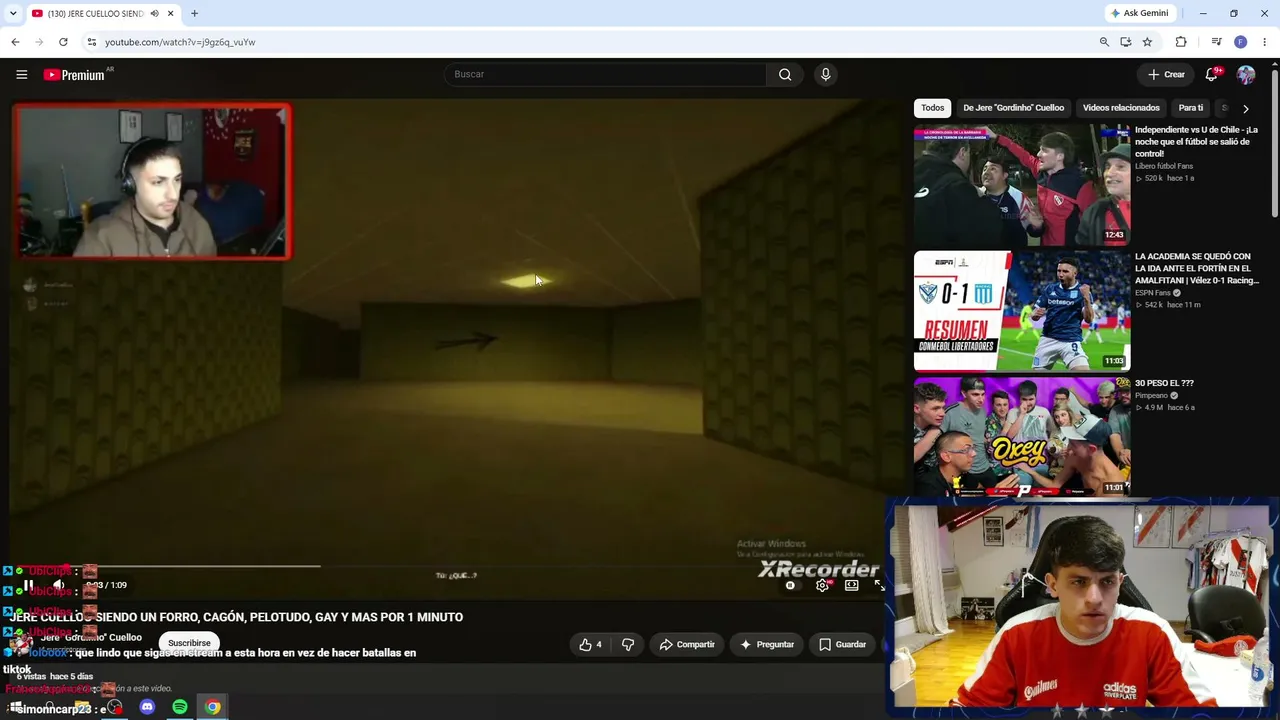Expand the tab search dropdown
Image resolution: width=1280 pixels, height=720 pixels.
tap(13, 14)
